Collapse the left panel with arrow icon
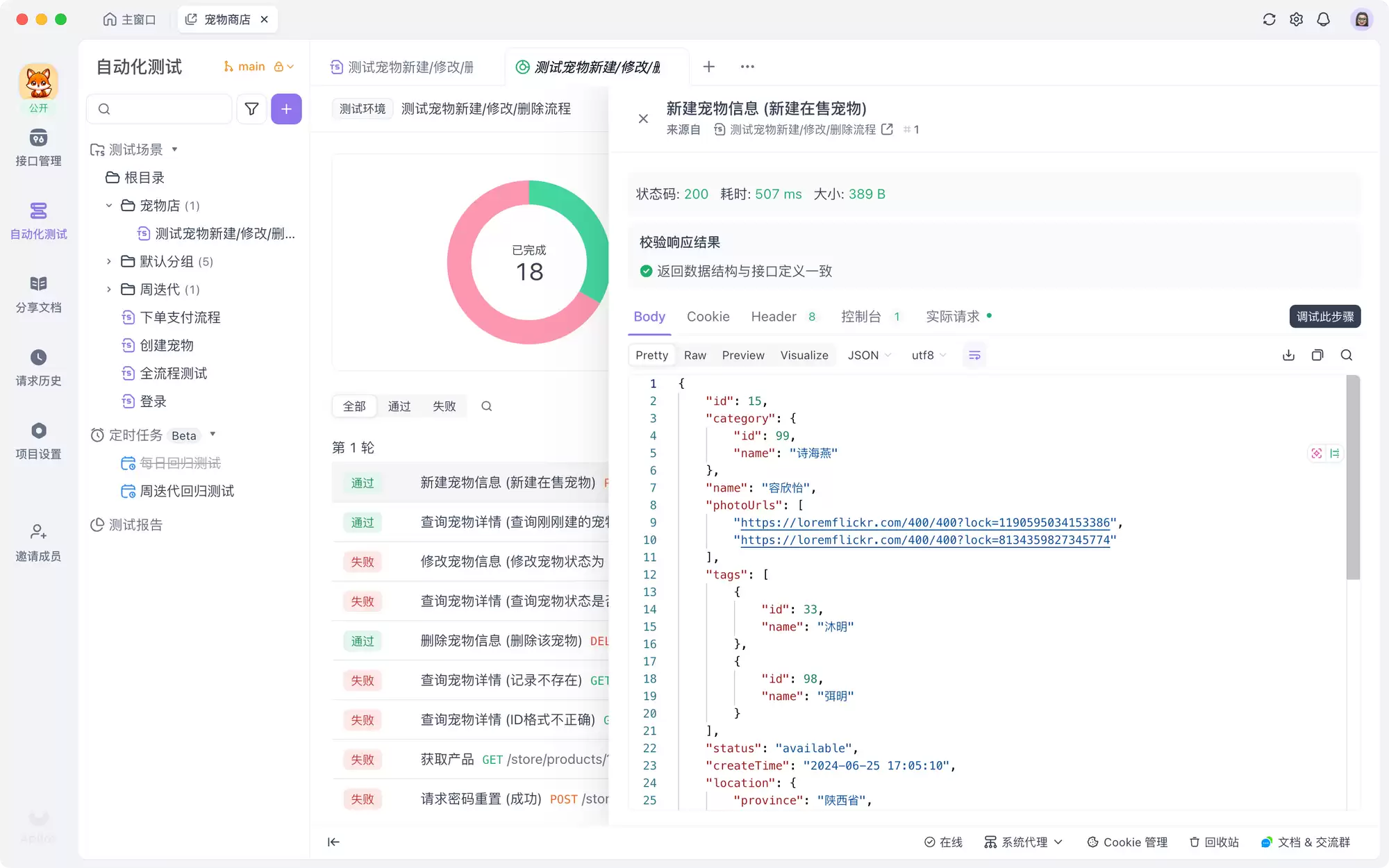The image size is (1389, 868). click(333, 842)
